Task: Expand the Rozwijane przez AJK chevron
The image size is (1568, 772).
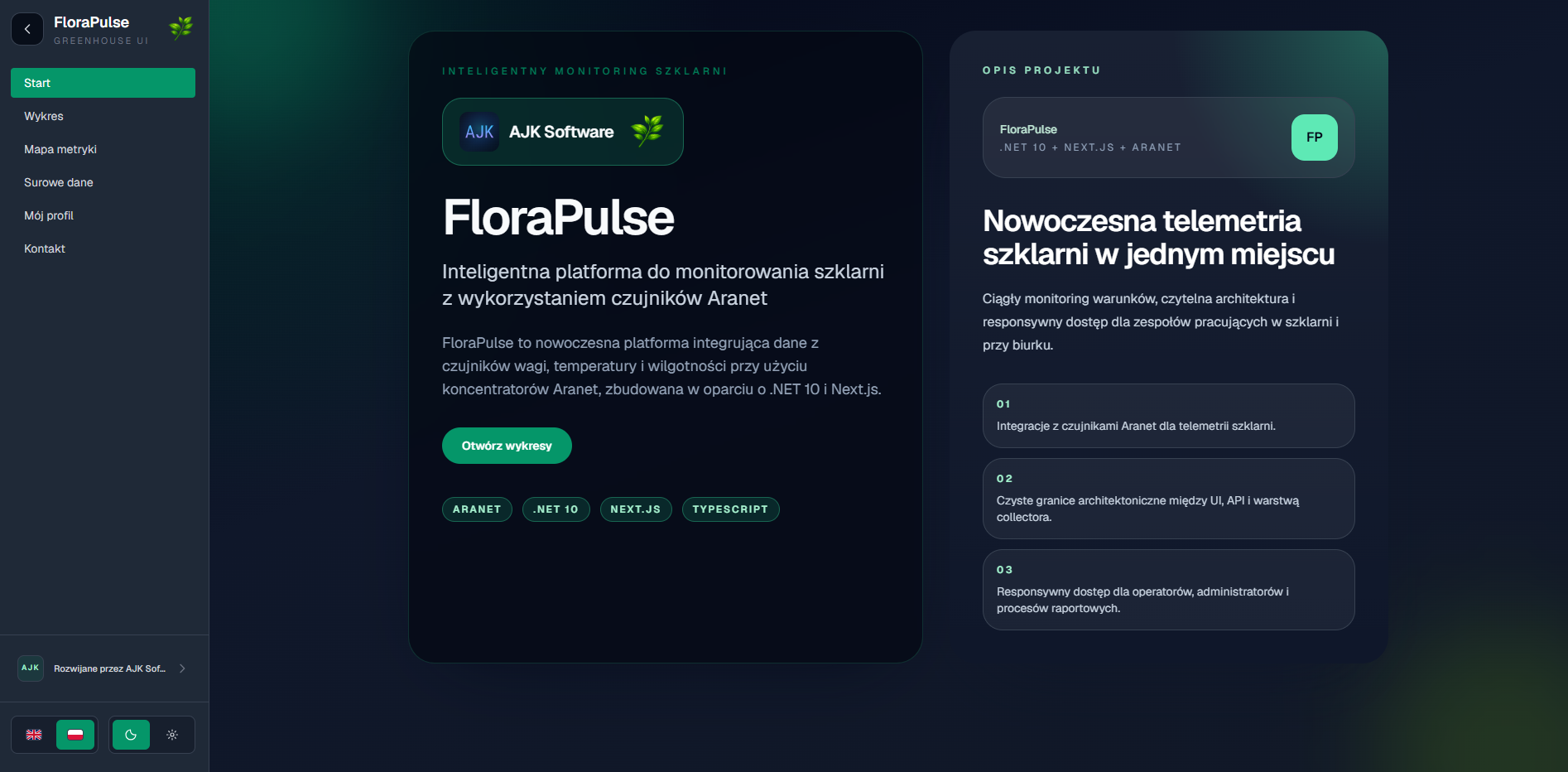Action: [182, 668]
